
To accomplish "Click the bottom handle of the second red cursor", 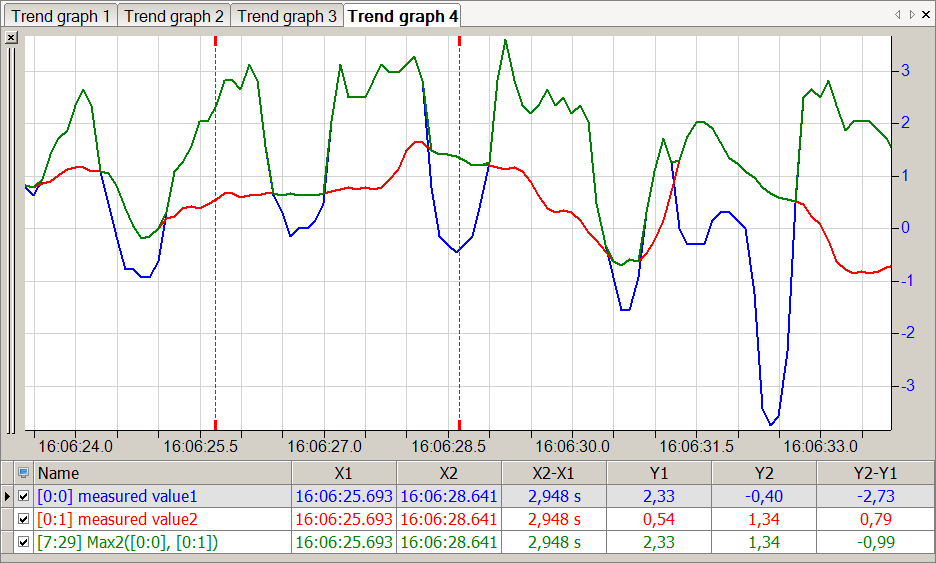I will [460, 425].
